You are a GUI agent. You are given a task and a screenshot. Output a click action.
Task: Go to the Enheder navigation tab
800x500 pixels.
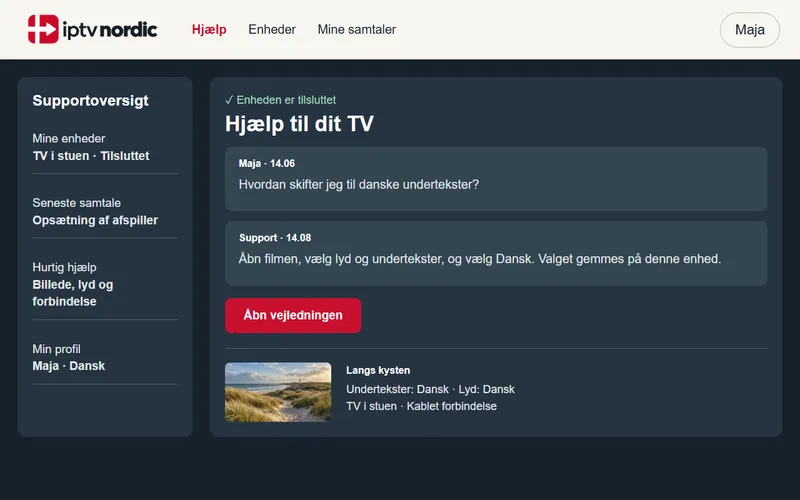click(x=272, y=30)
